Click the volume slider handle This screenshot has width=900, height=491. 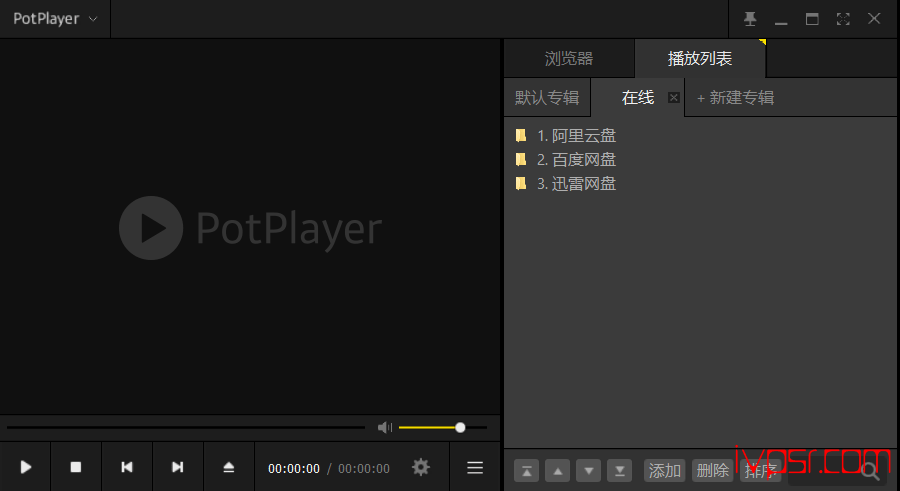coord(460,427)
